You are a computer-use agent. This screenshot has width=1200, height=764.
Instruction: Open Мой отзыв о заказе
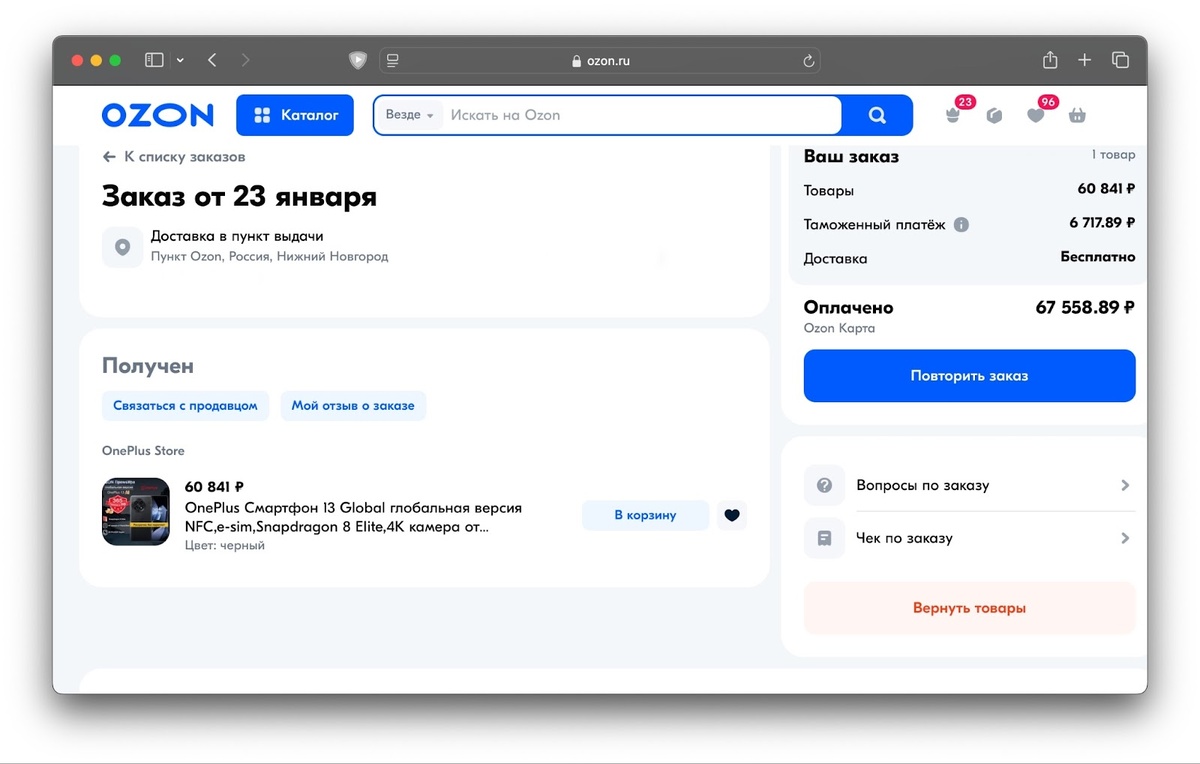353,406
